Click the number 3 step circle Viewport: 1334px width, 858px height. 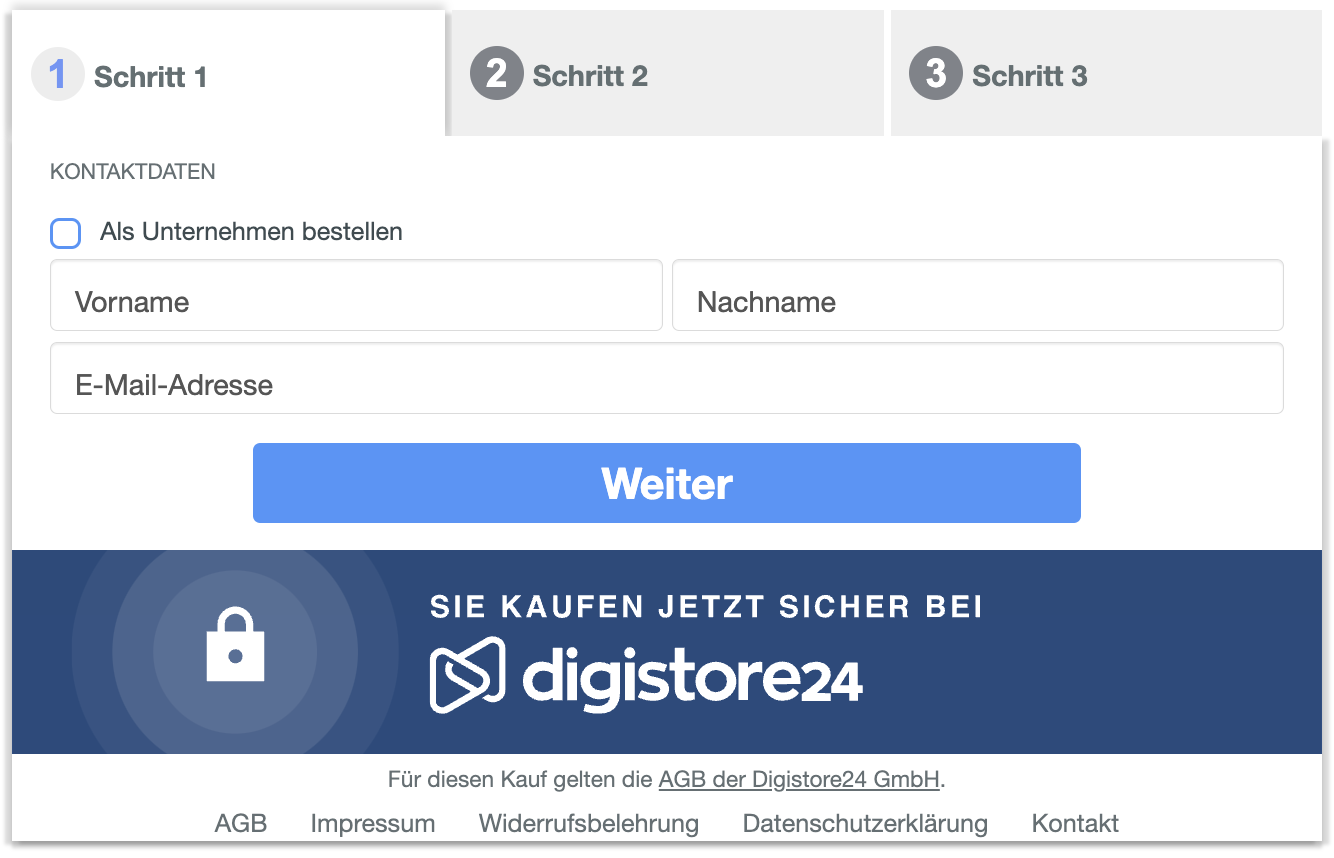click(x=935, y=75)
